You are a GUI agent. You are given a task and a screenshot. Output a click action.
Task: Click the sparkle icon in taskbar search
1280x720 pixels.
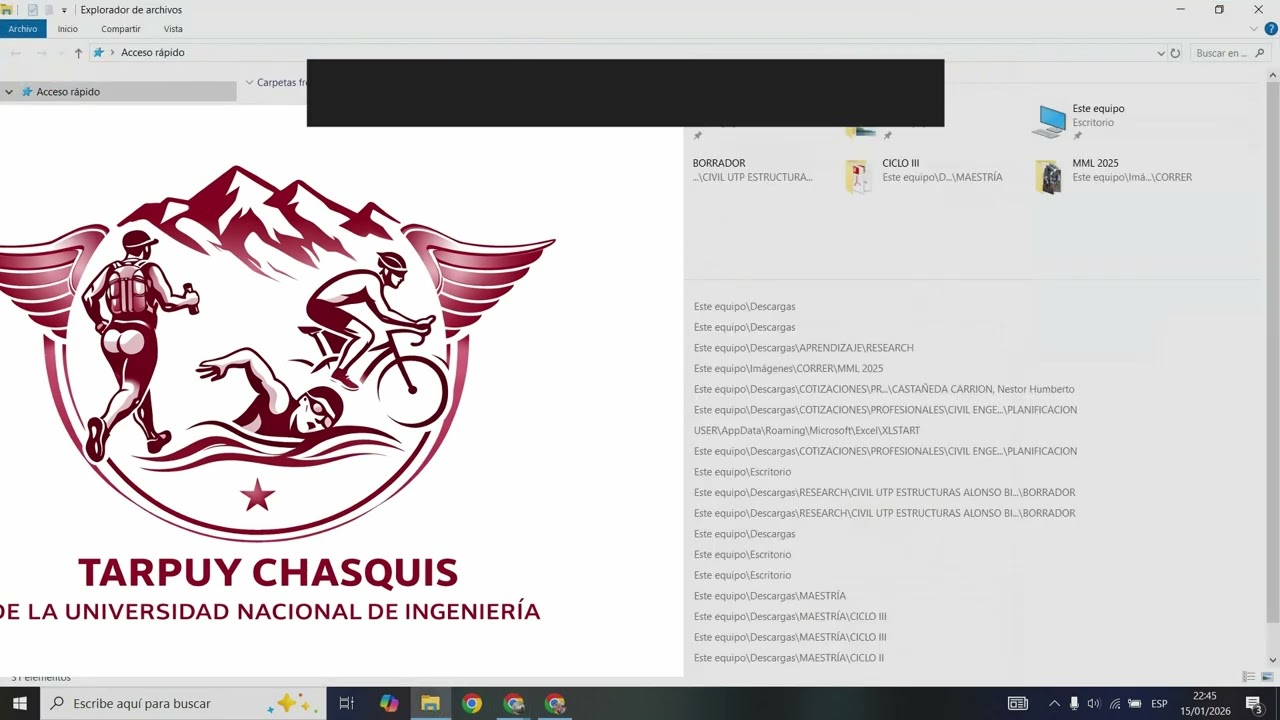coord(292,704)
